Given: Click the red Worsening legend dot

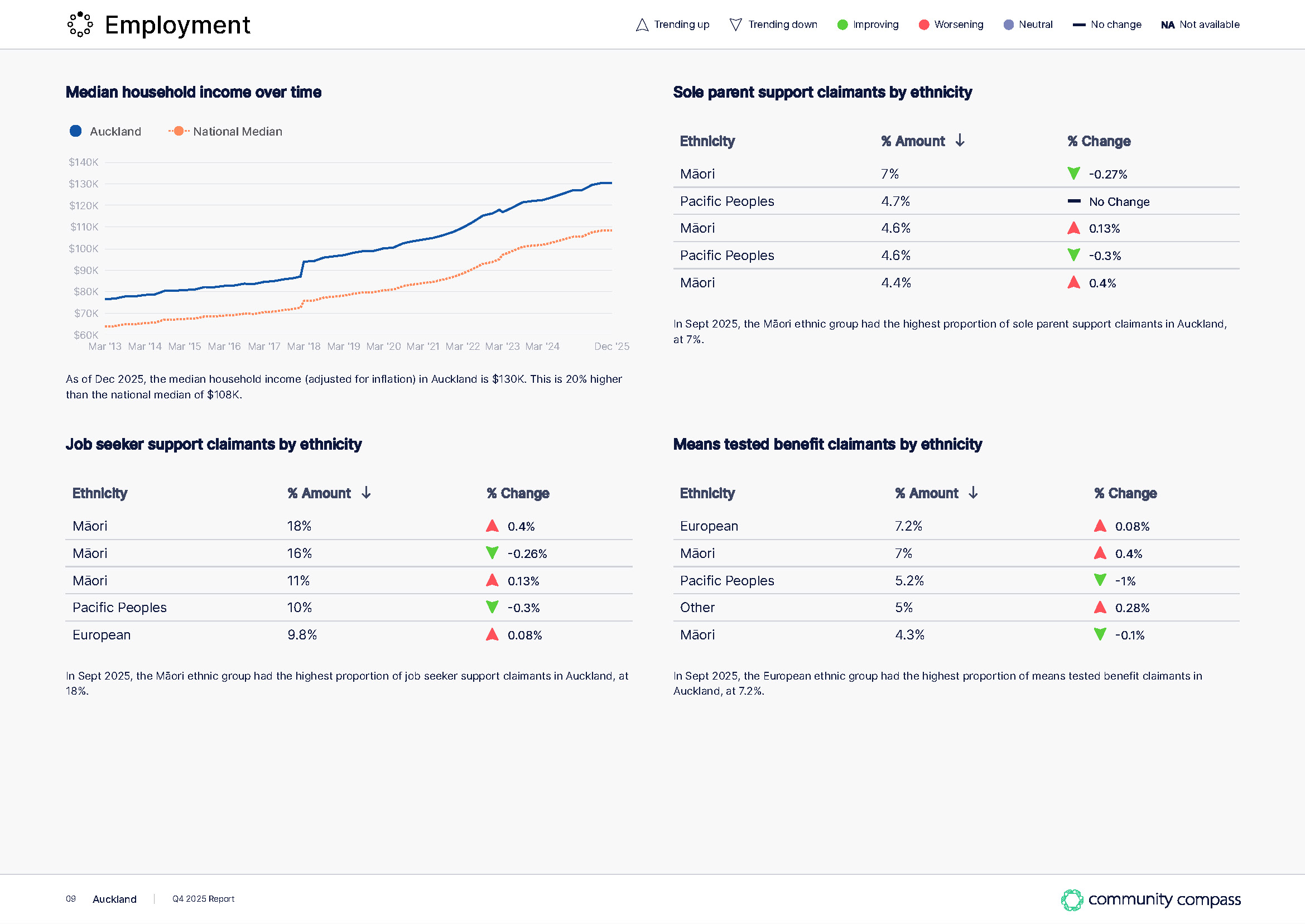Looking at the screenshot, I should tap(924, 25).
